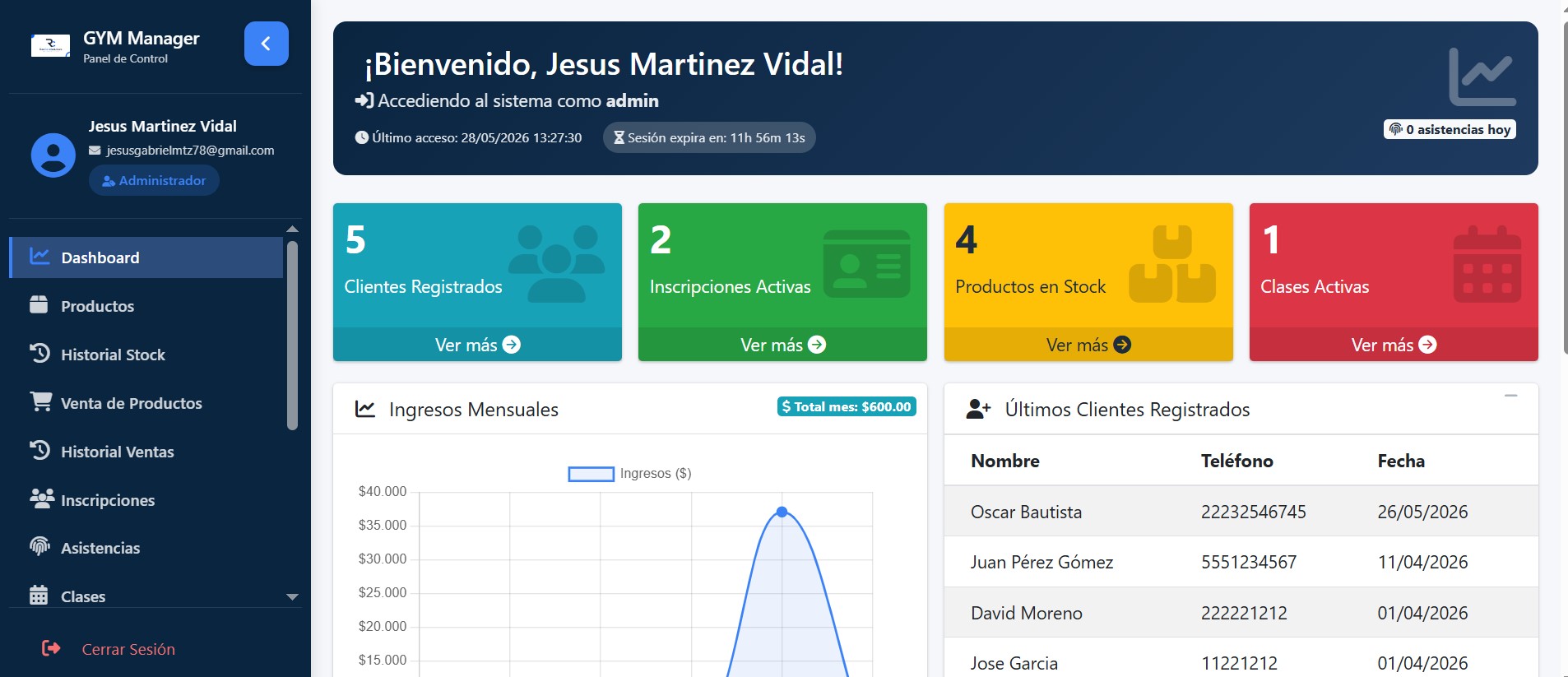Click the logout arrow icon
Viewport: 1568px width, 677px height.
(51, 648)
